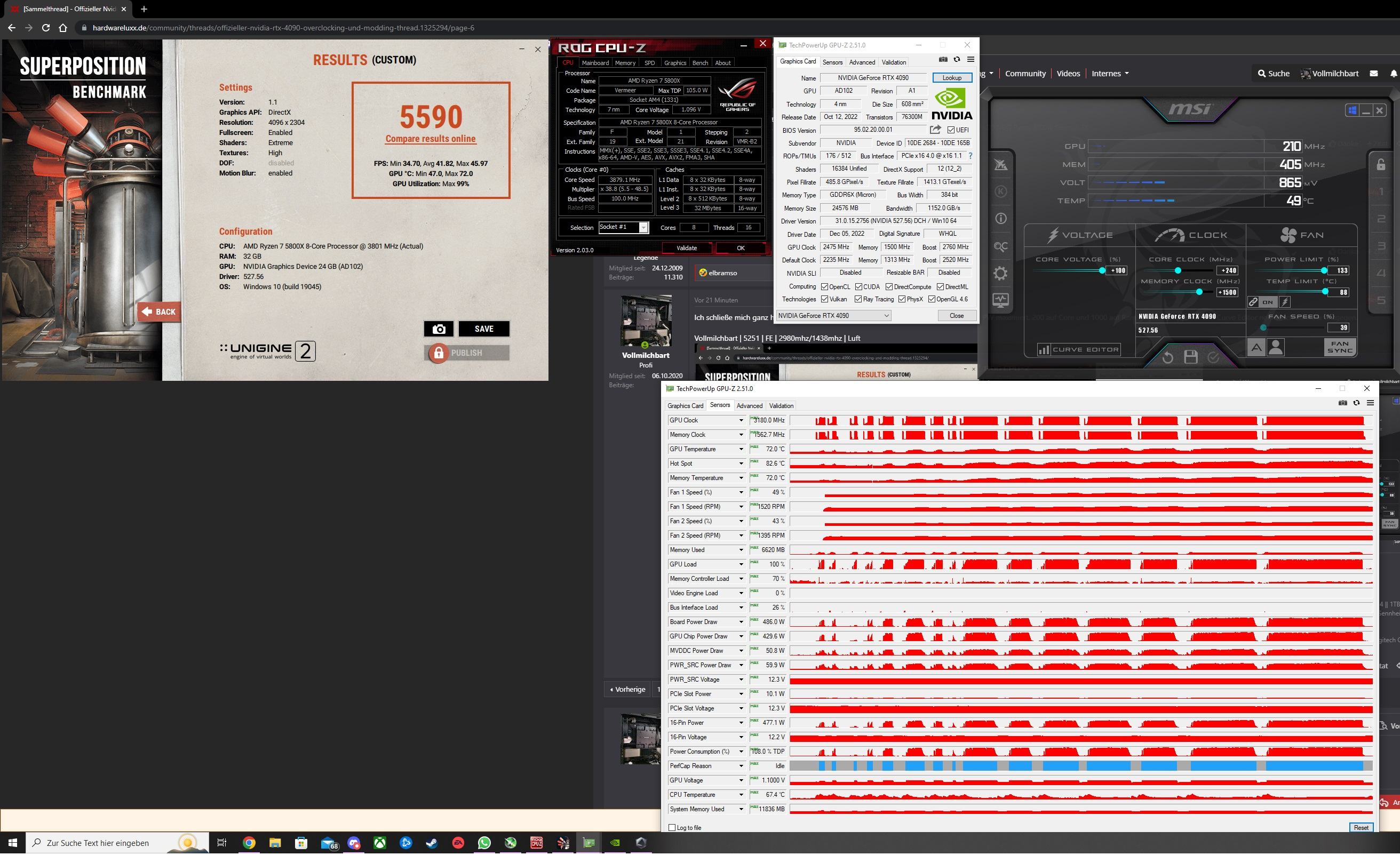Click the GPU-Z Lookup button
Viewport: 1400px width, 855px height.
pos(952,78)
